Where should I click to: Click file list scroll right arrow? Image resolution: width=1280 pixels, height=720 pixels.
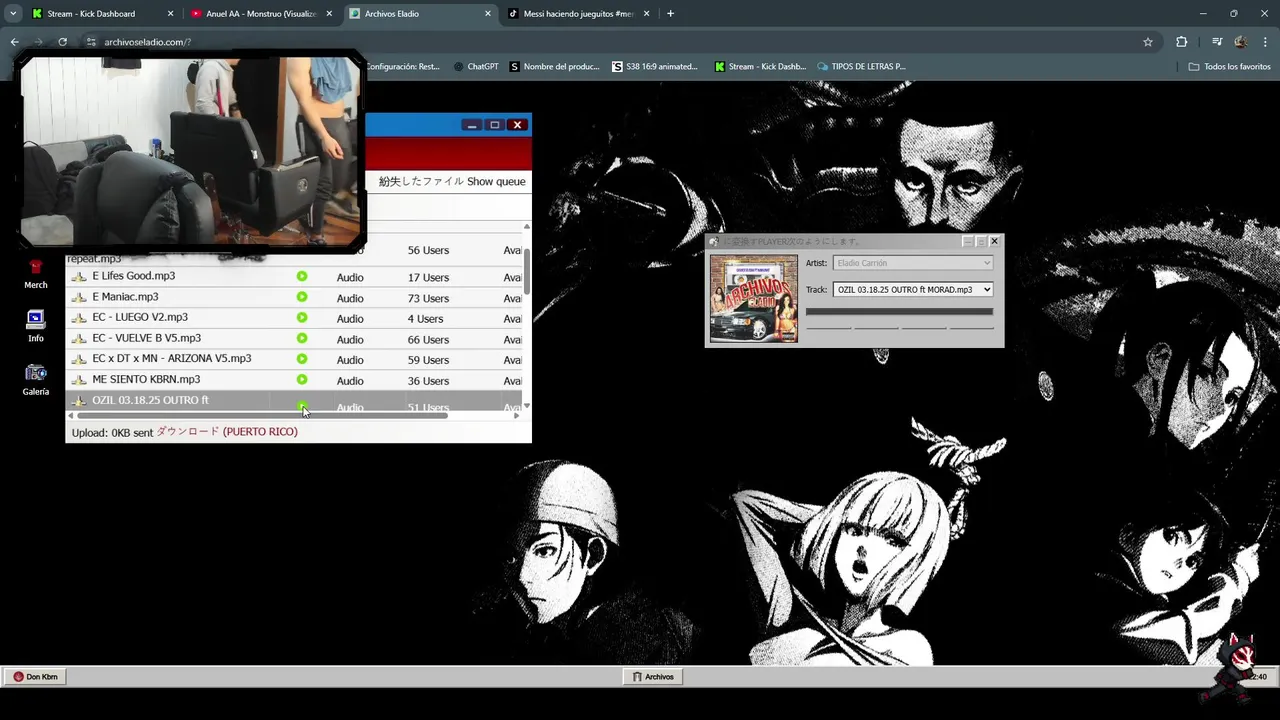click(517, 415)
